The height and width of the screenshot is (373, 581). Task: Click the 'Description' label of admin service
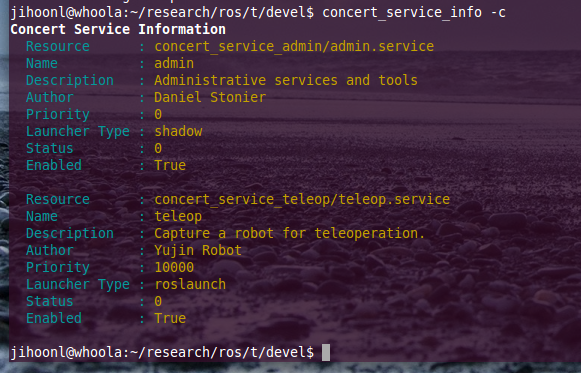[x=70, y=80]
